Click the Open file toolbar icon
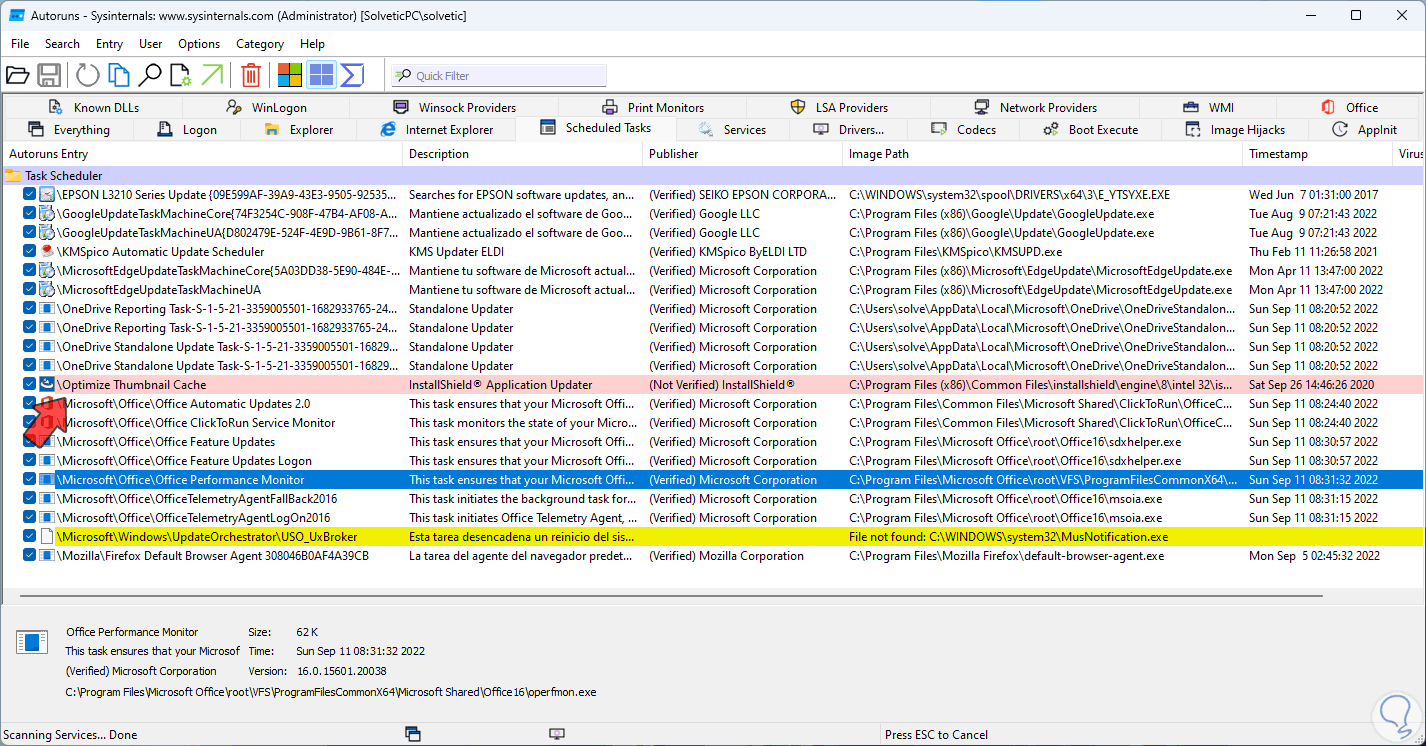1426x746 pixels. point(17,75)
